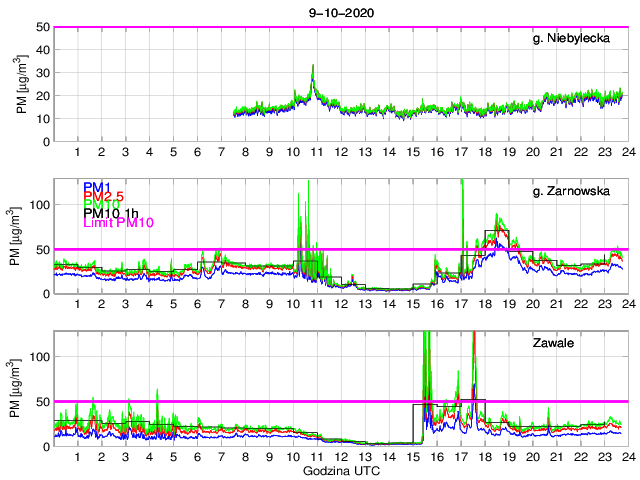Click the red PM2.5 legend entry
Image resolution: width=640 pixels, height=480 pixels.
point(103,196)
